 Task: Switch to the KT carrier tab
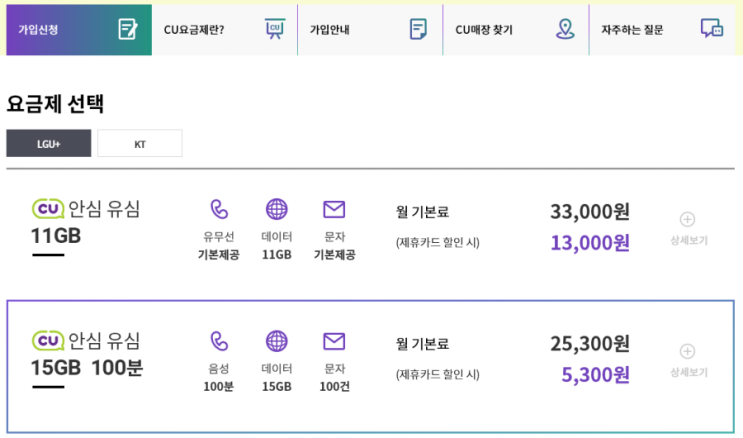point(140,143)
